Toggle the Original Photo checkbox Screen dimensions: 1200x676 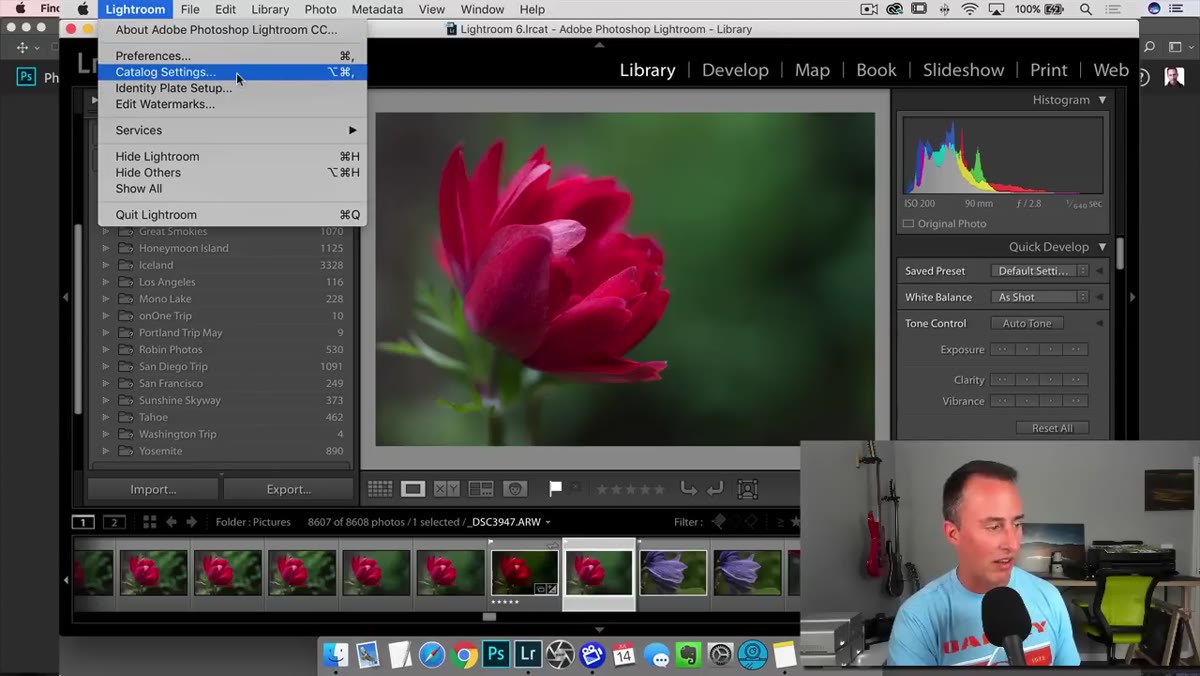[x=908, y=224]
